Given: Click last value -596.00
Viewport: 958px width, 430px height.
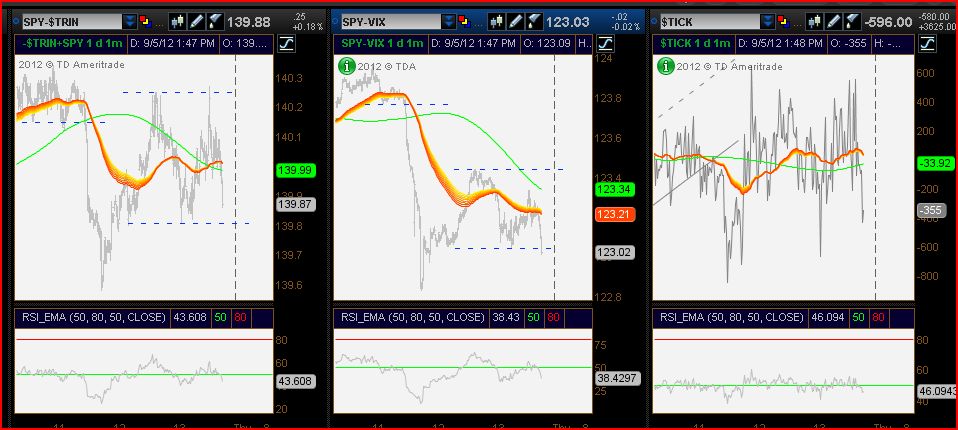Looking at the screenshot, I should (888, 22).
